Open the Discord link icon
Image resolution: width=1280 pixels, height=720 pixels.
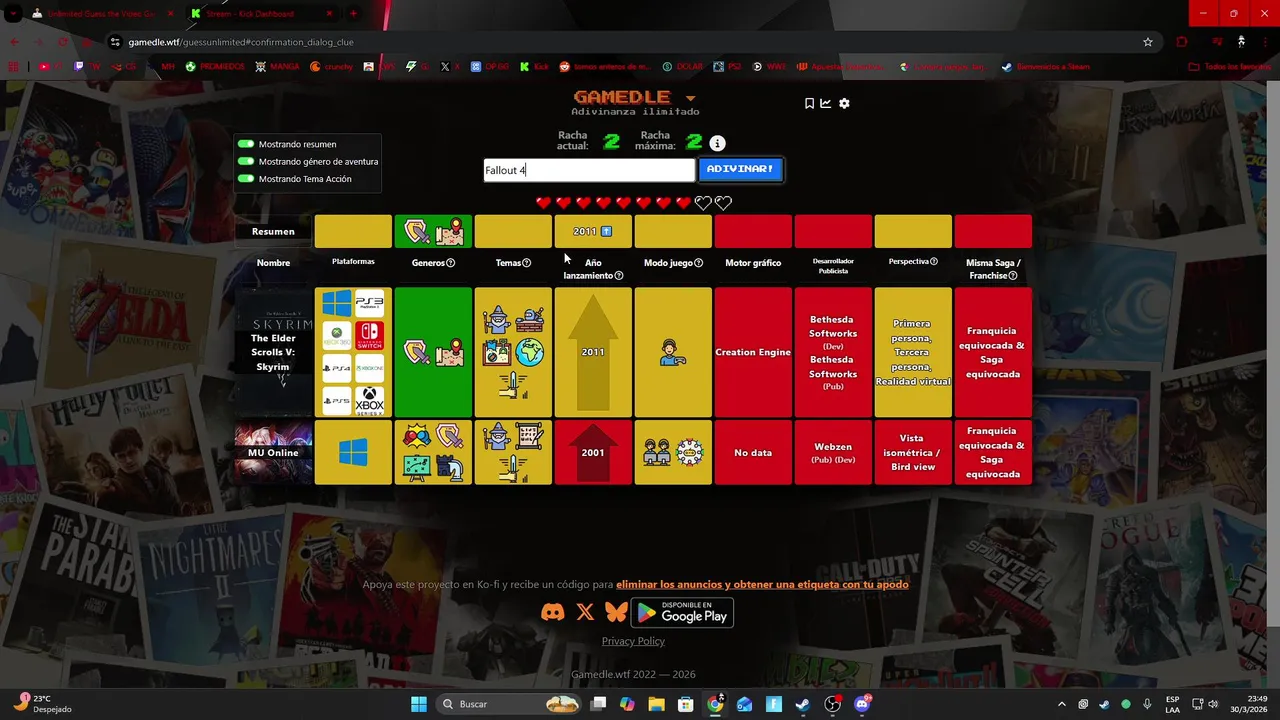point(552,612)
